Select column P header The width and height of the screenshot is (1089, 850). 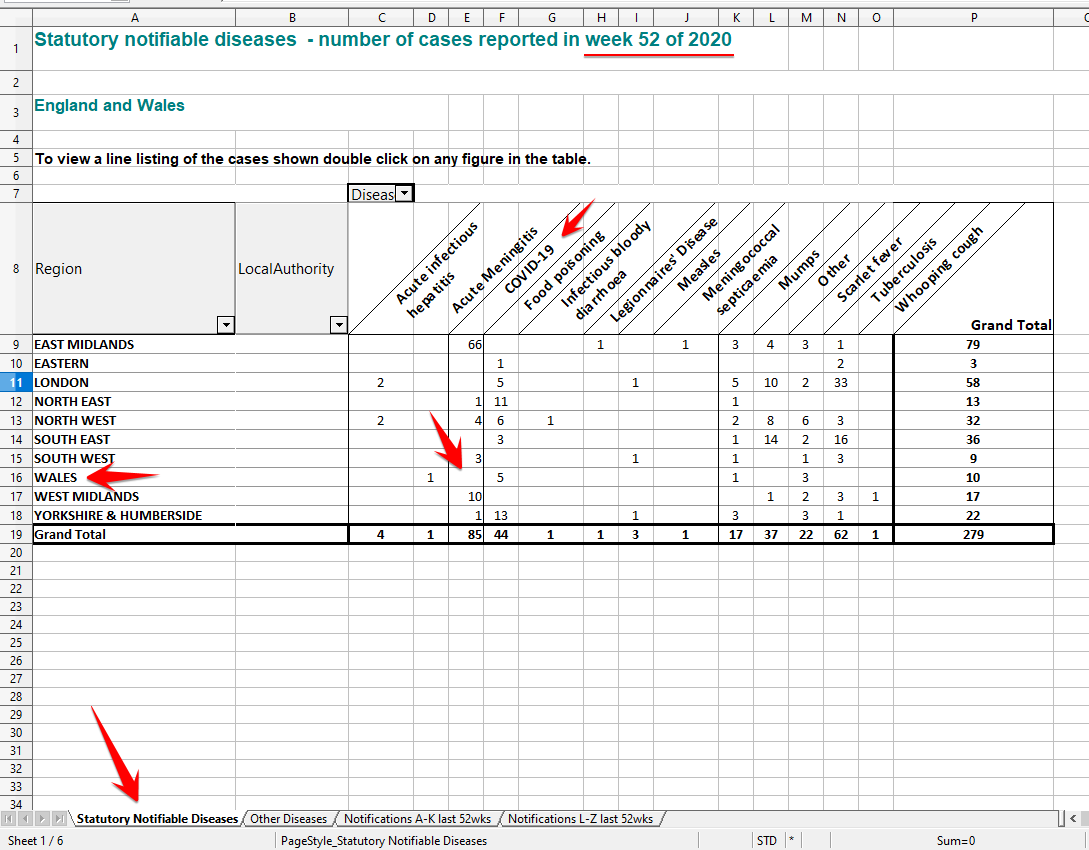(x=974, y=18)
